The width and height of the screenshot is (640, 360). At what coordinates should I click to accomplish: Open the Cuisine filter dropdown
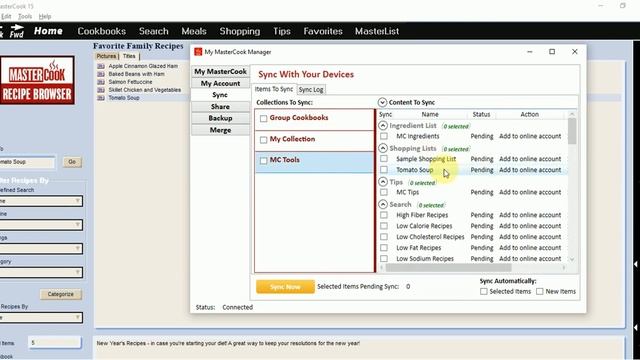(x=41, y=225)
